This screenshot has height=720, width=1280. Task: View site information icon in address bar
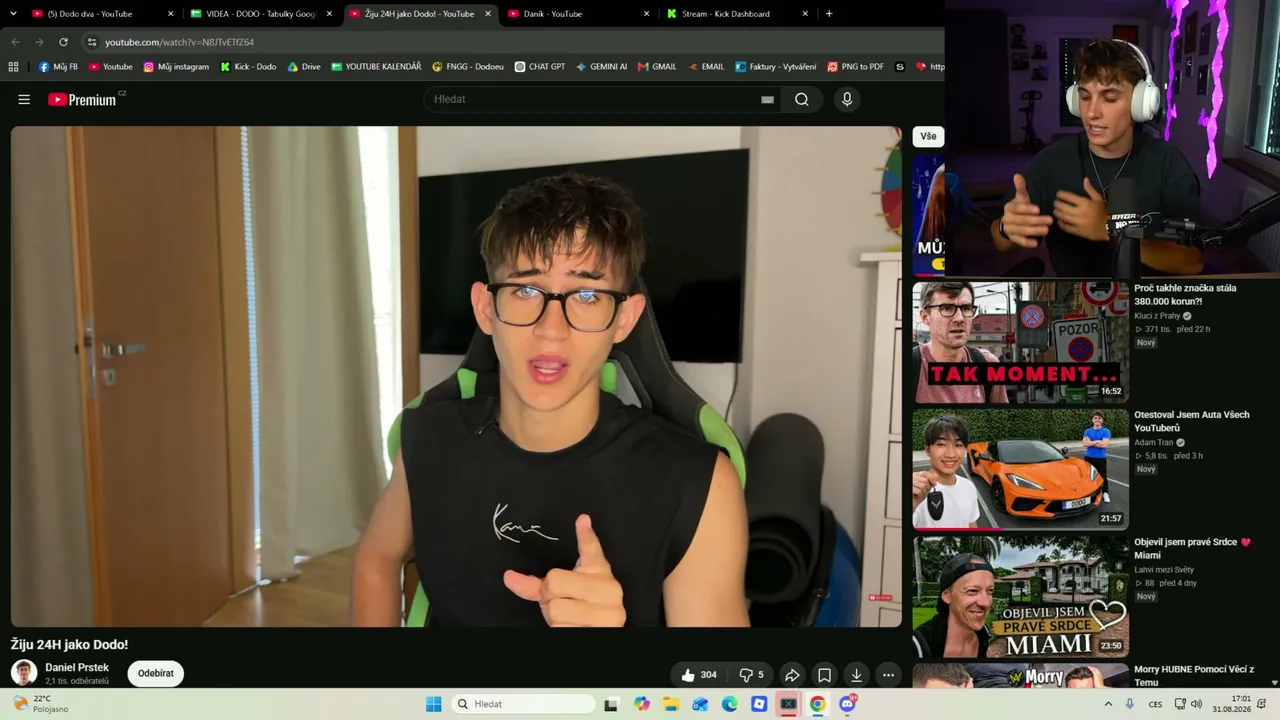coord(92,42)
